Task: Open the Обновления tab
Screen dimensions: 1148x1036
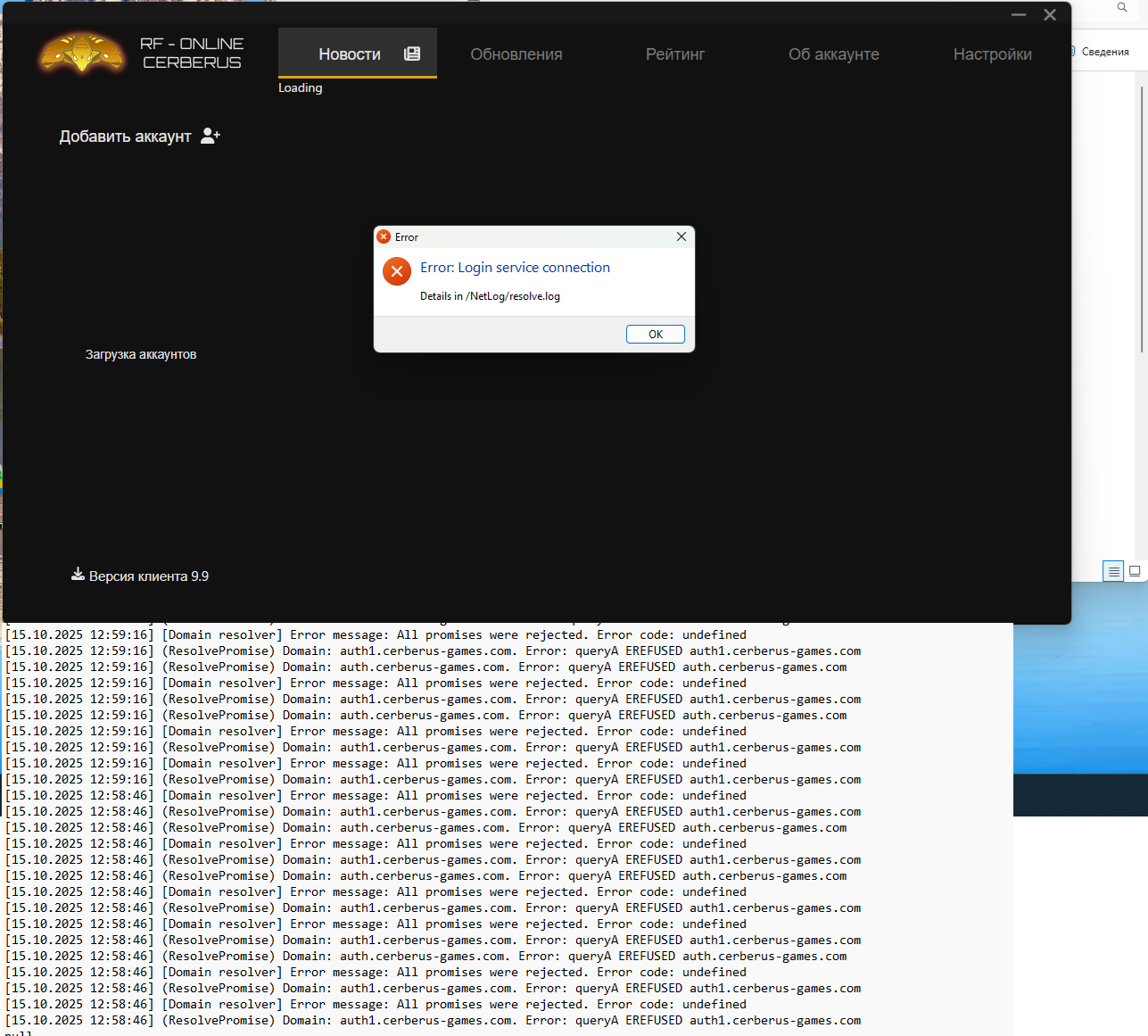Action: [516, 54]
